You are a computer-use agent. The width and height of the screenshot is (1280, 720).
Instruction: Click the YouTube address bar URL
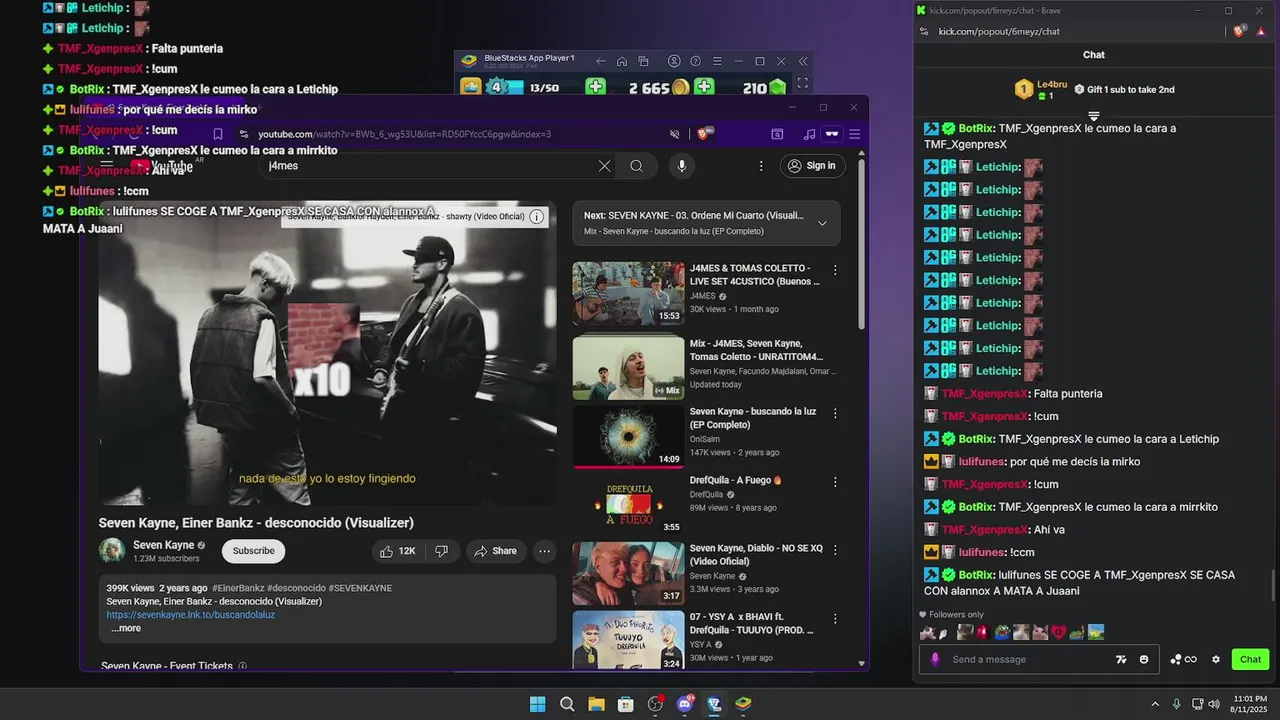pos(404,134)
